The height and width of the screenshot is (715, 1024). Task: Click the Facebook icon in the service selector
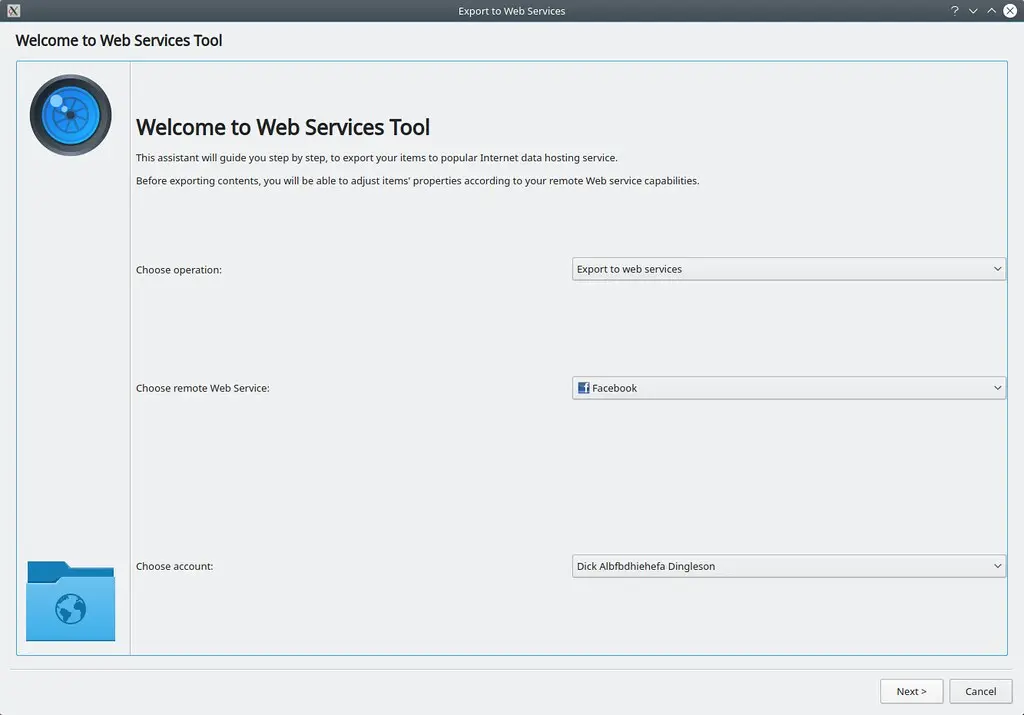[583, 387]
